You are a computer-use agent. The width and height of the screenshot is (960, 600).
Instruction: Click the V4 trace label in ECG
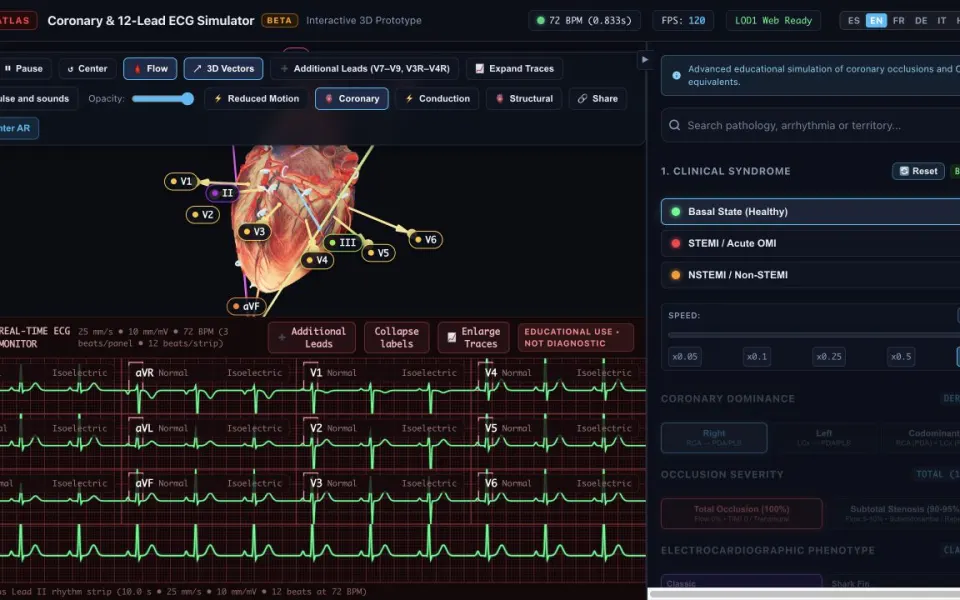pyautogui.click(x=491, y=372)
